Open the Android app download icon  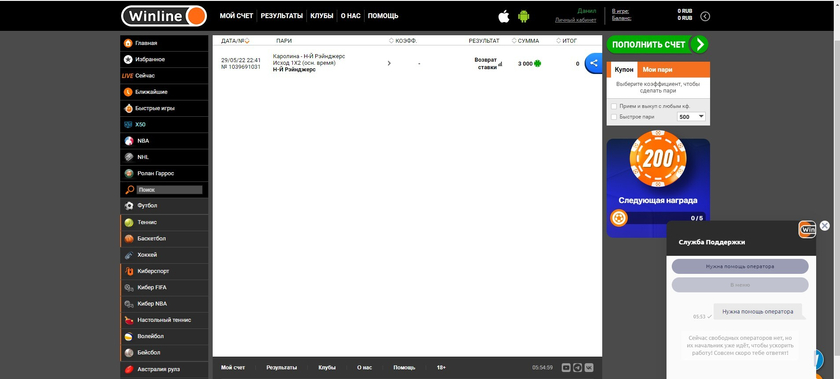523,16
